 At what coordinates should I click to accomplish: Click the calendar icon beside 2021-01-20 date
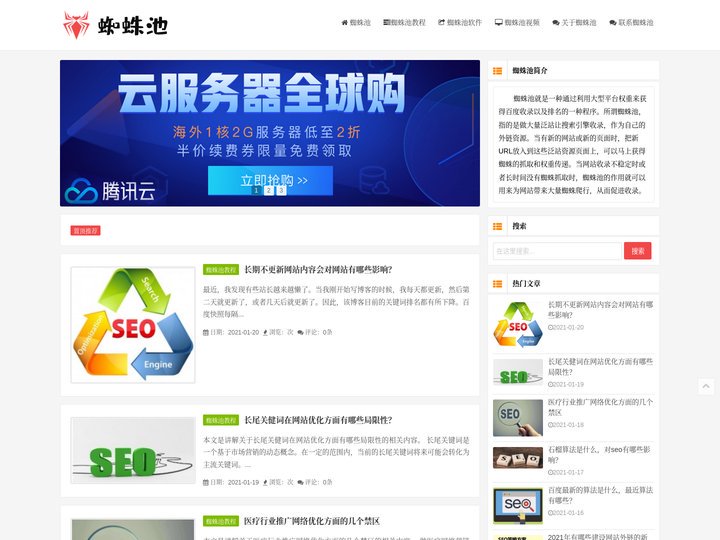pos(206,332)
